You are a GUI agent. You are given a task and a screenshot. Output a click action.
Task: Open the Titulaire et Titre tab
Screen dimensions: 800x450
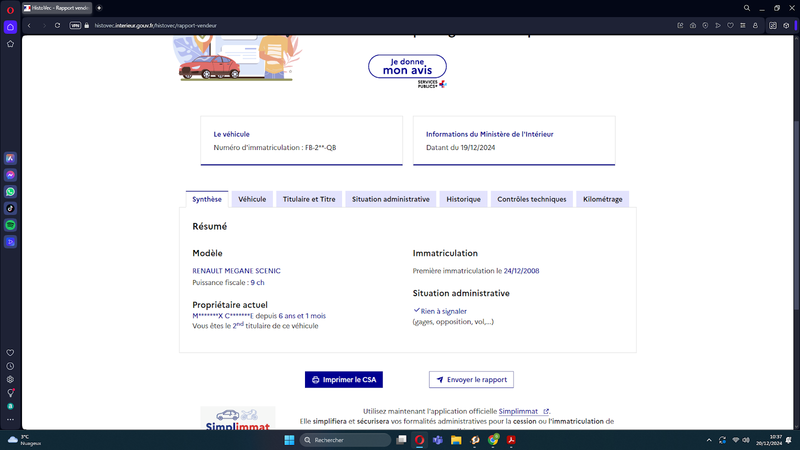pyautogui.click(x=309, y=199)
